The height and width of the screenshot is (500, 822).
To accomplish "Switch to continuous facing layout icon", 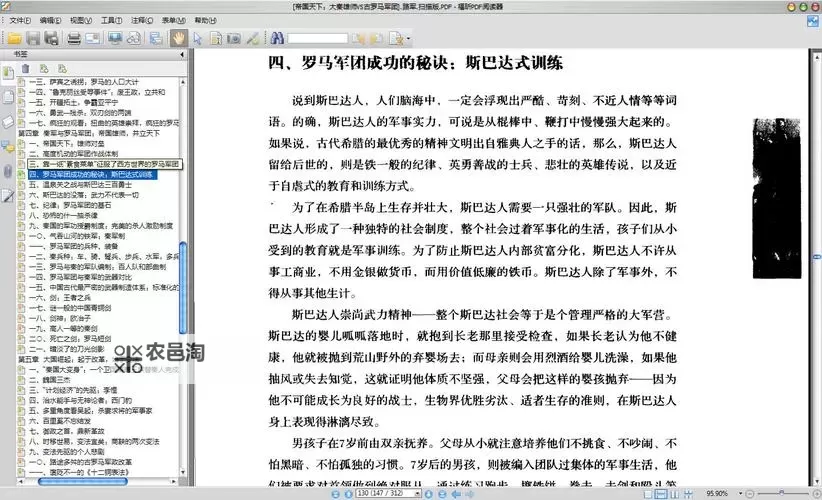I will coord(688,494).
